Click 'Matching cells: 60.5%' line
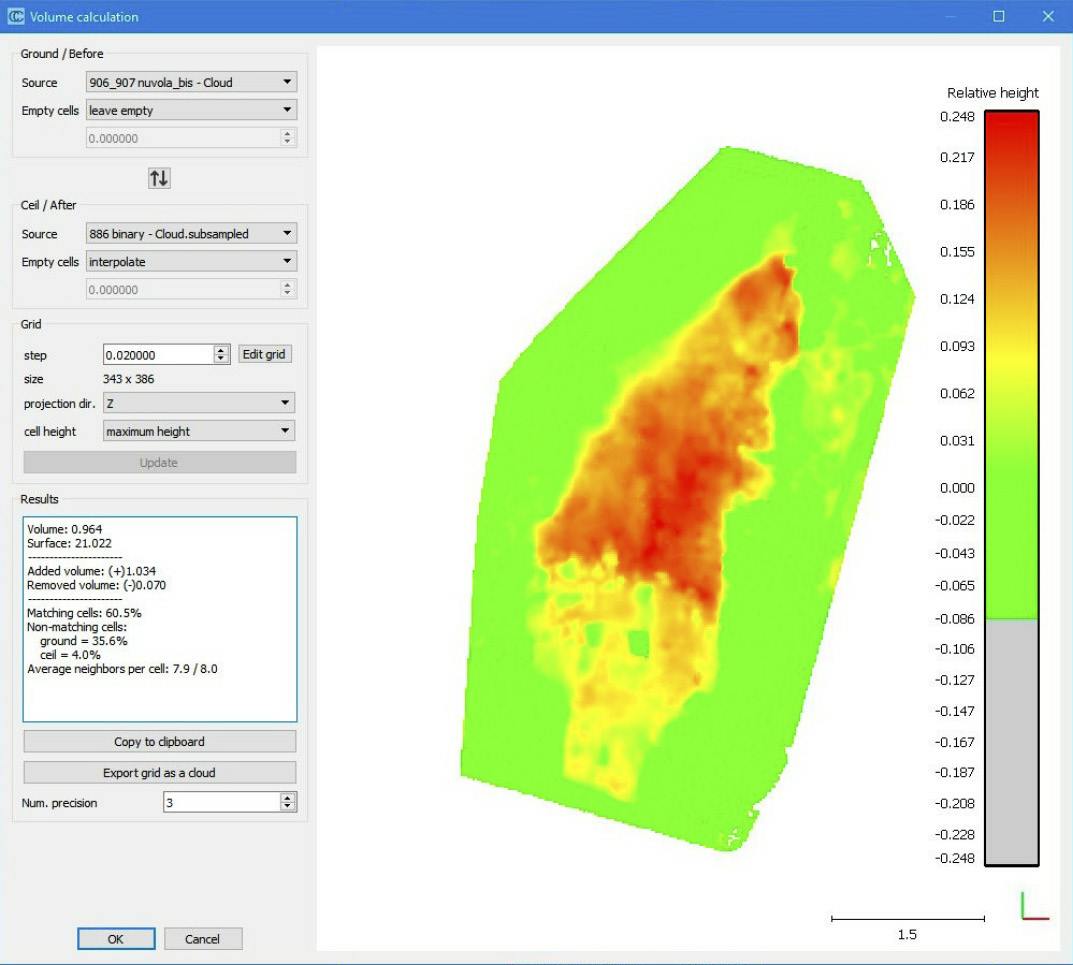 (84, 613)
